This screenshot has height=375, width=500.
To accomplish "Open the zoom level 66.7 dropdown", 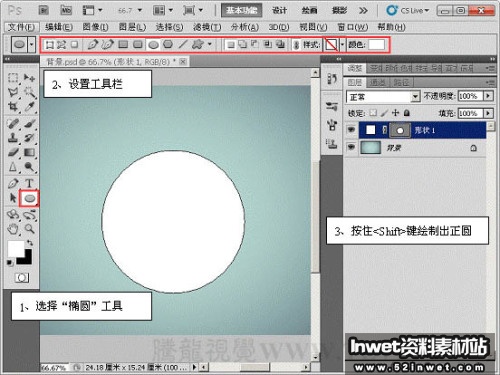I will [140, 11].
